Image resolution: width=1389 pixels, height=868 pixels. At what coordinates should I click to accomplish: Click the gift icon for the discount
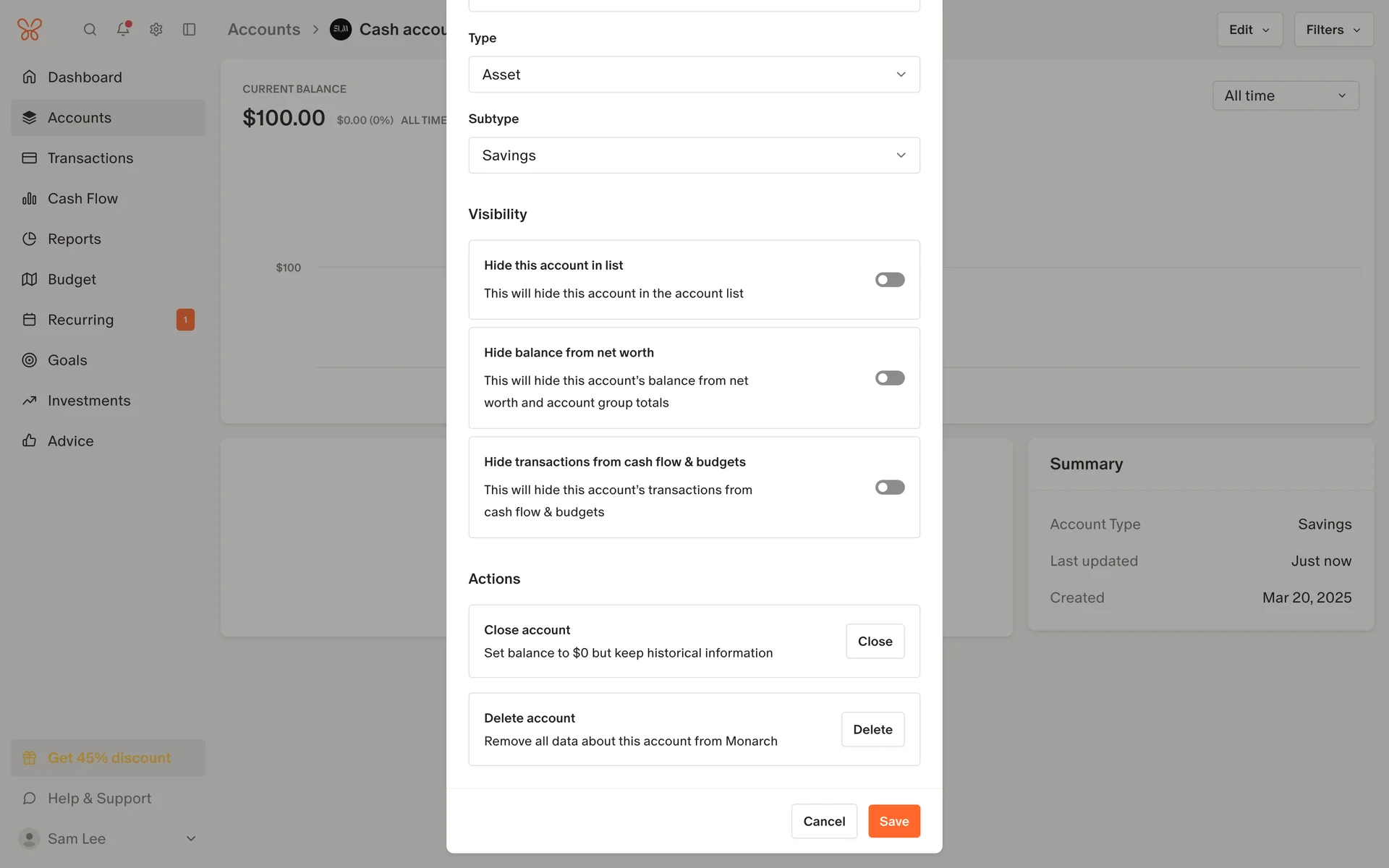click(30, 758)
